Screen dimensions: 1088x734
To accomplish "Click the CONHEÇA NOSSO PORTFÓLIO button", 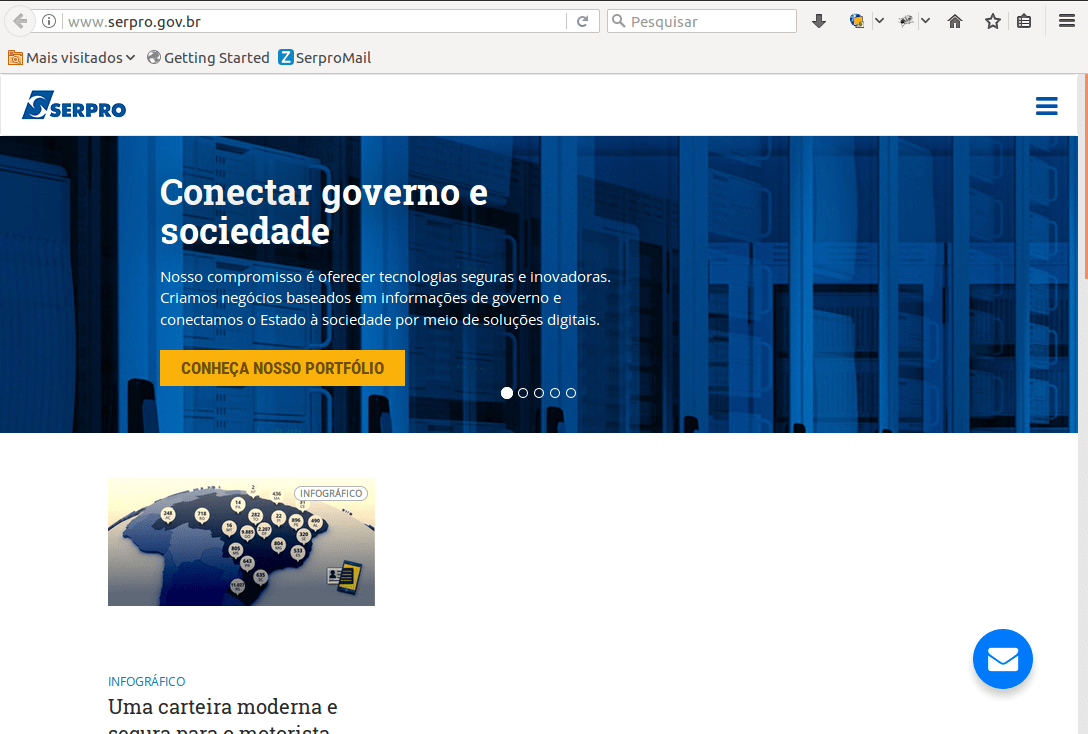I will click(282, 367).
